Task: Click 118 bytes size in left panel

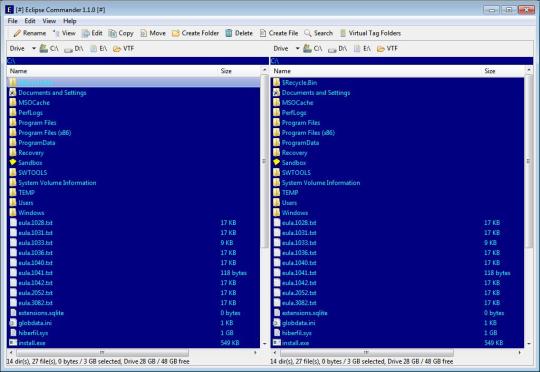Action: [x=234, y=272]
